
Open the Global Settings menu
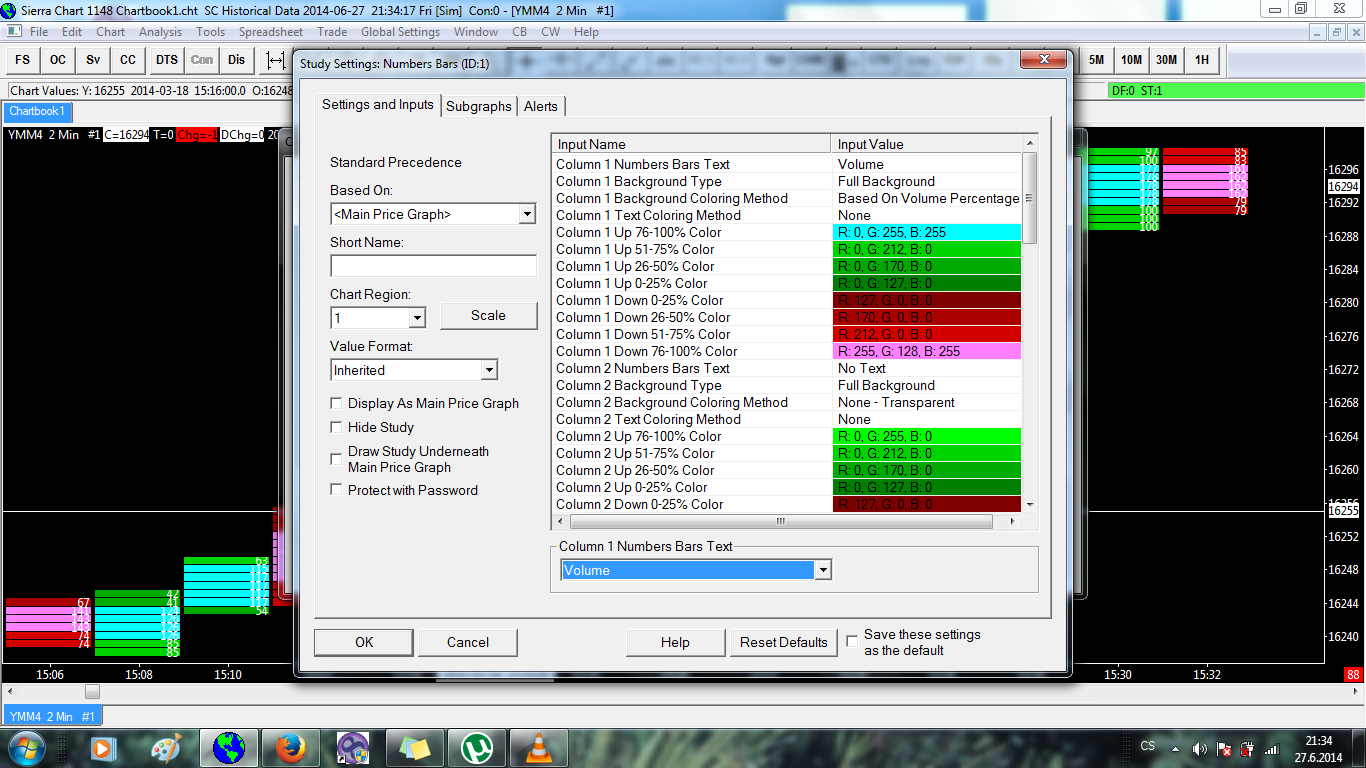click(400, 32)
